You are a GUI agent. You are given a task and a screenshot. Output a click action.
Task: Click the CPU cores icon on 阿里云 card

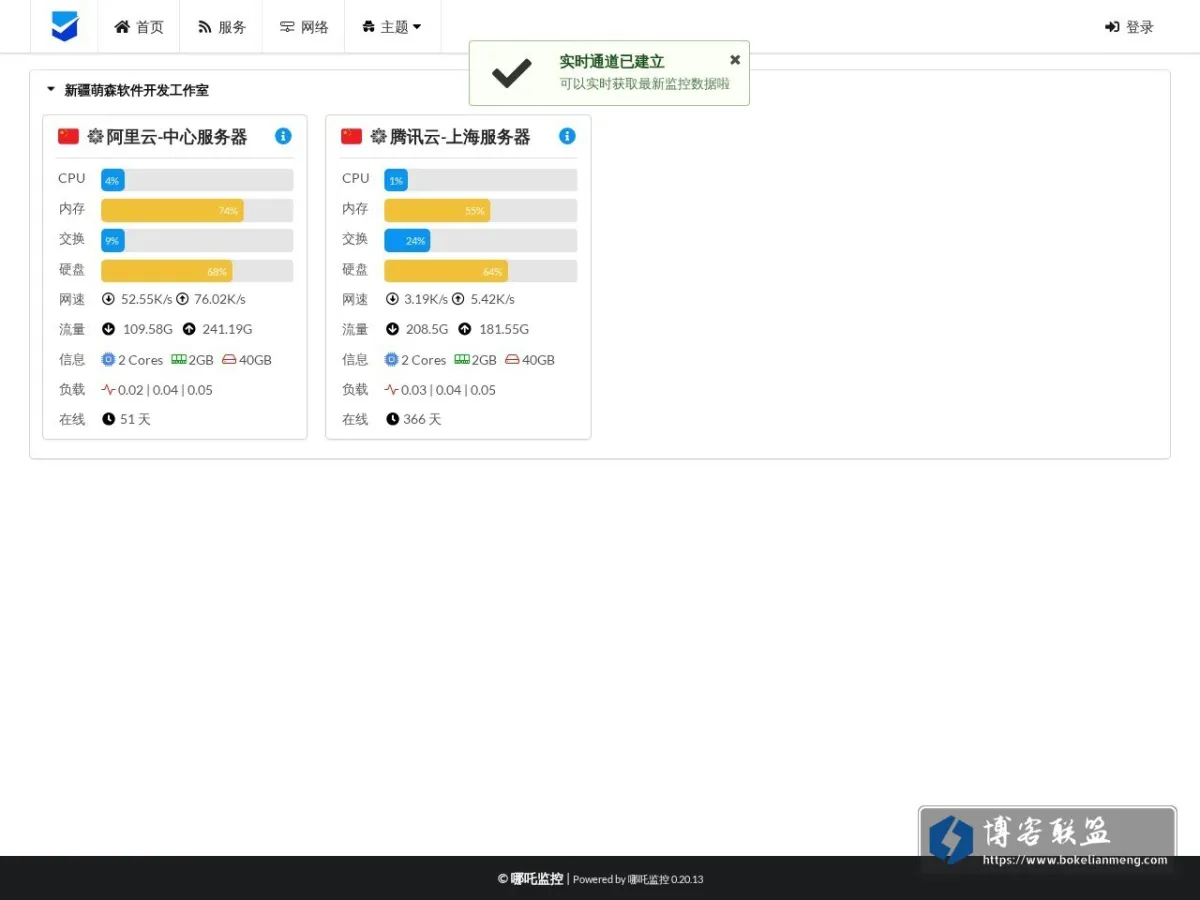point(108,359)
